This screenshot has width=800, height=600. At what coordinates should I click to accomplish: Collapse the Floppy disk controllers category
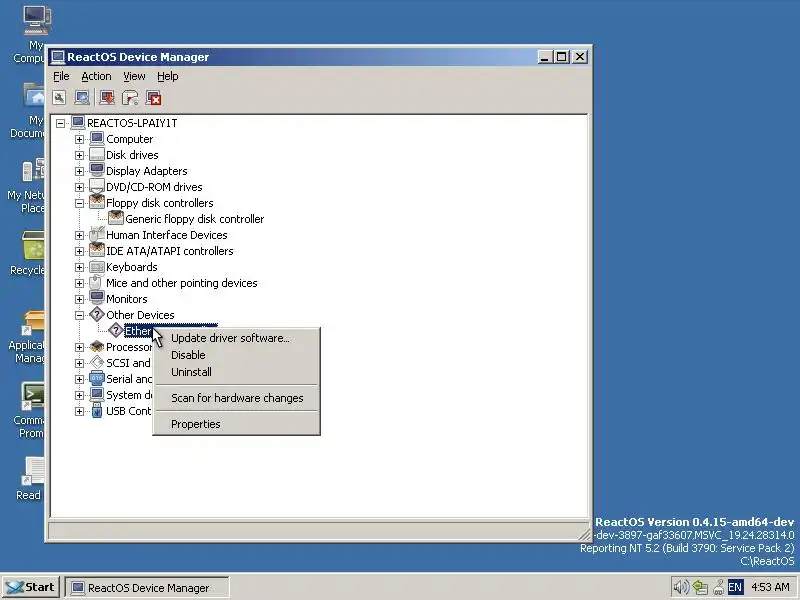[80, 203]
